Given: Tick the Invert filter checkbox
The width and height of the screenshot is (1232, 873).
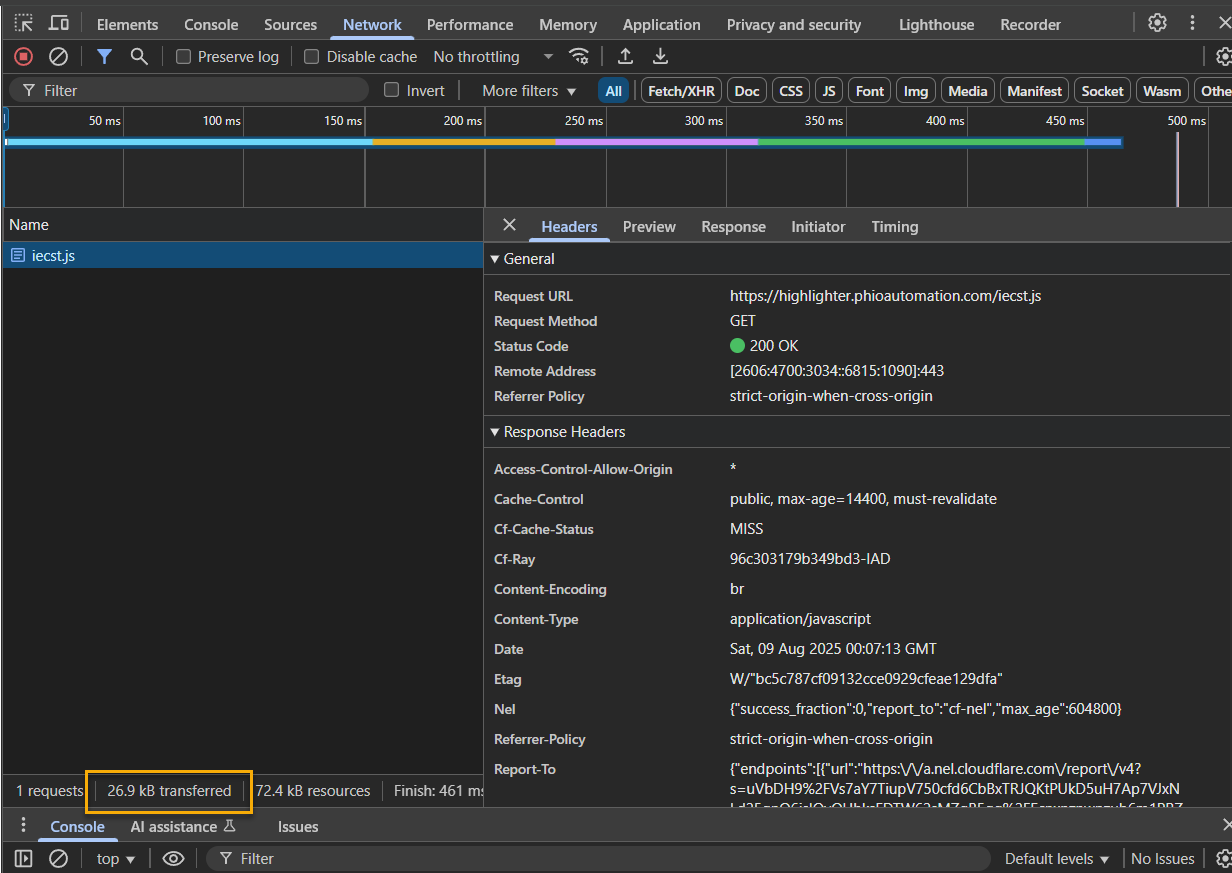Looking at the screenshot, I should point(392,90).
